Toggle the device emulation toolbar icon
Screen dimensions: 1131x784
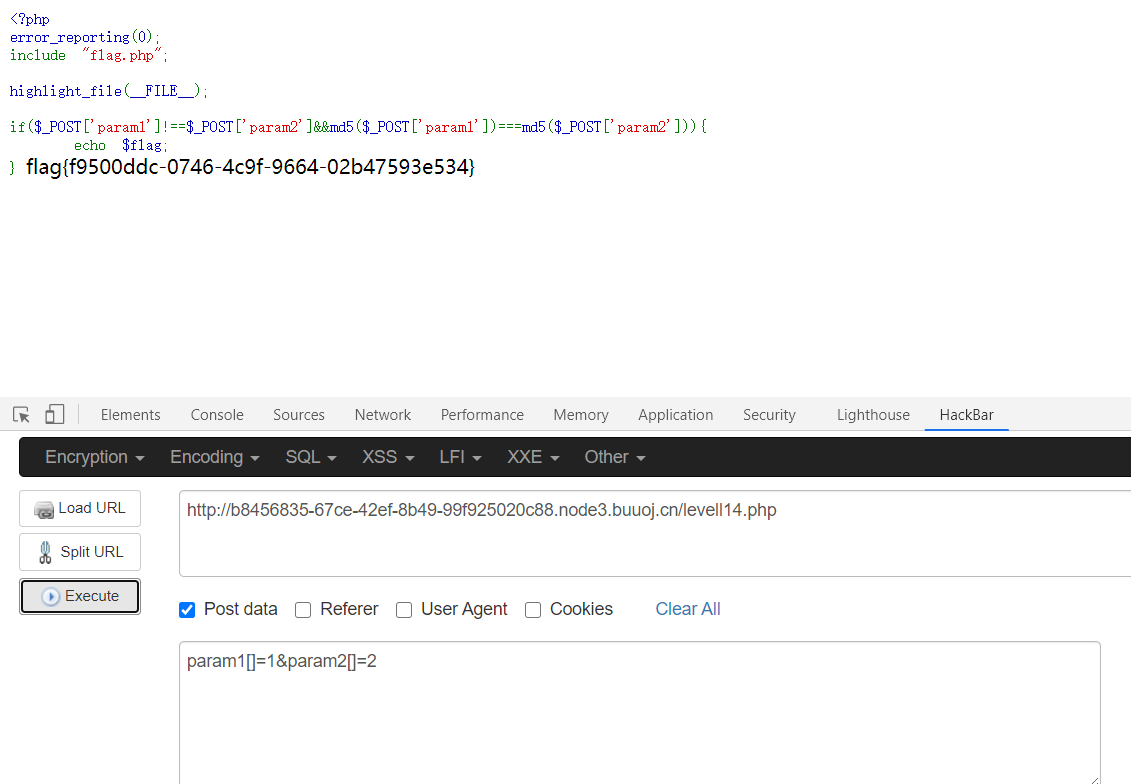(54, 413)
